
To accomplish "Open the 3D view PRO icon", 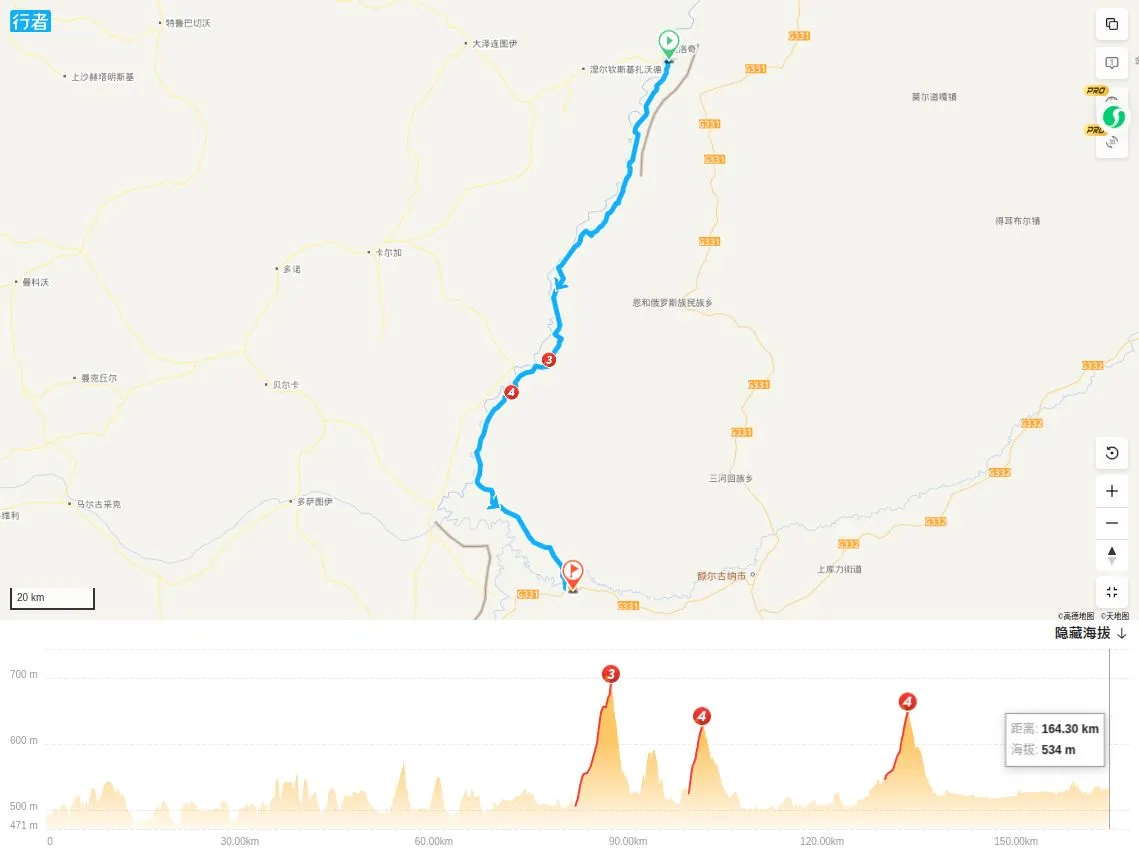I will point(1111,142).
